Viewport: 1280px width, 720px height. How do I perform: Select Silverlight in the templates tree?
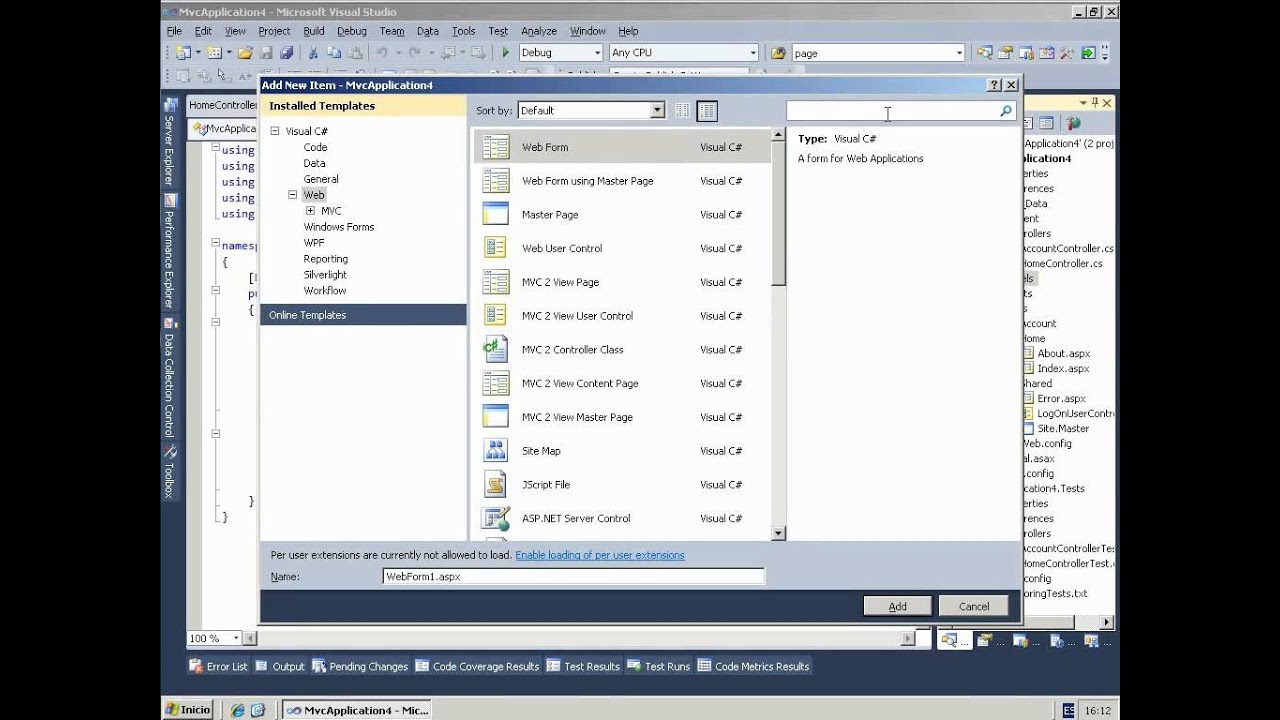325,275
